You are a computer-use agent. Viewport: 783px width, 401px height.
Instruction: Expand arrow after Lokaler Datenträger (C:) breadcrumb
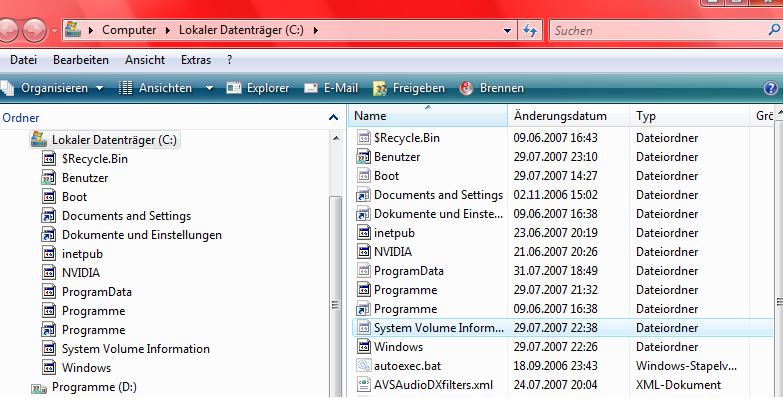tap(316, 30)
